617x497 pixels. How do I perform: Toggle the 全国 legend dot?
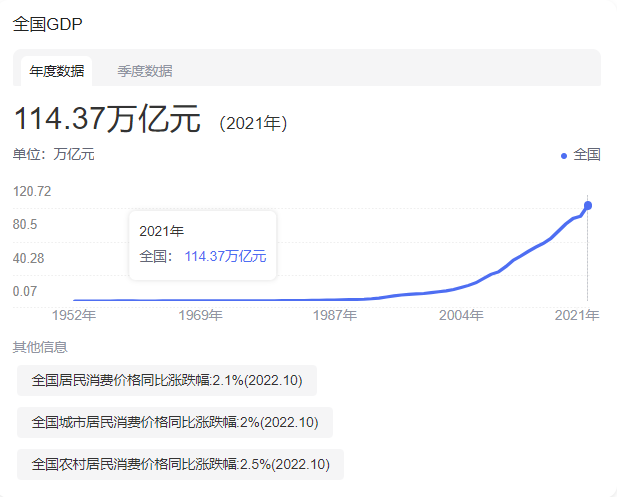coord(563,156)
